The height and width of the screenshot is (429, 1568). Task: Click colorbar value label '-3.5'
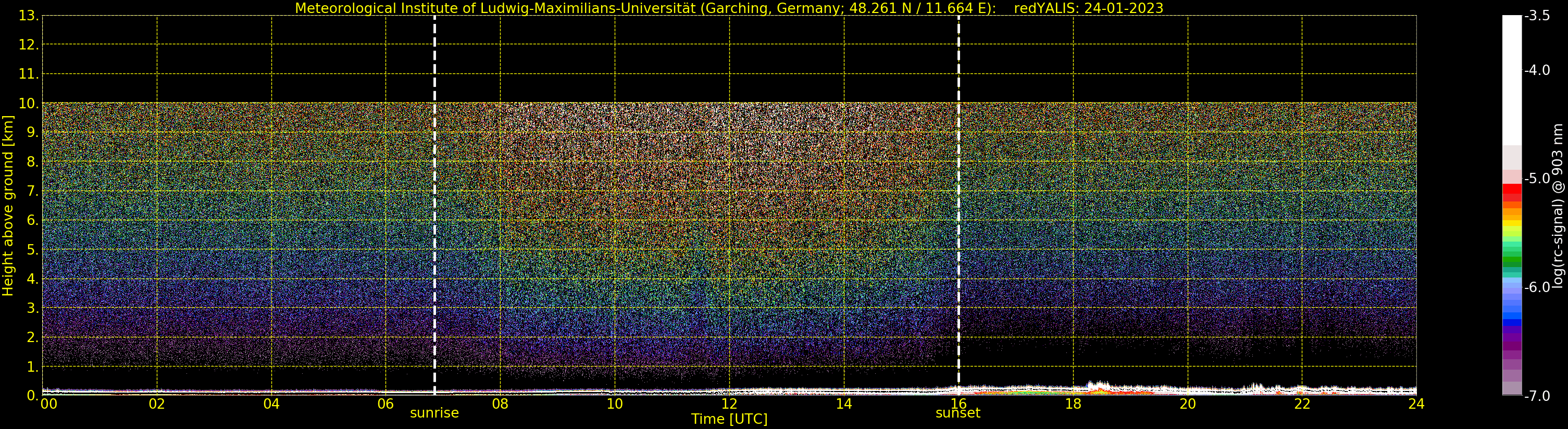pyautogui.click(x=1537, y=16)
